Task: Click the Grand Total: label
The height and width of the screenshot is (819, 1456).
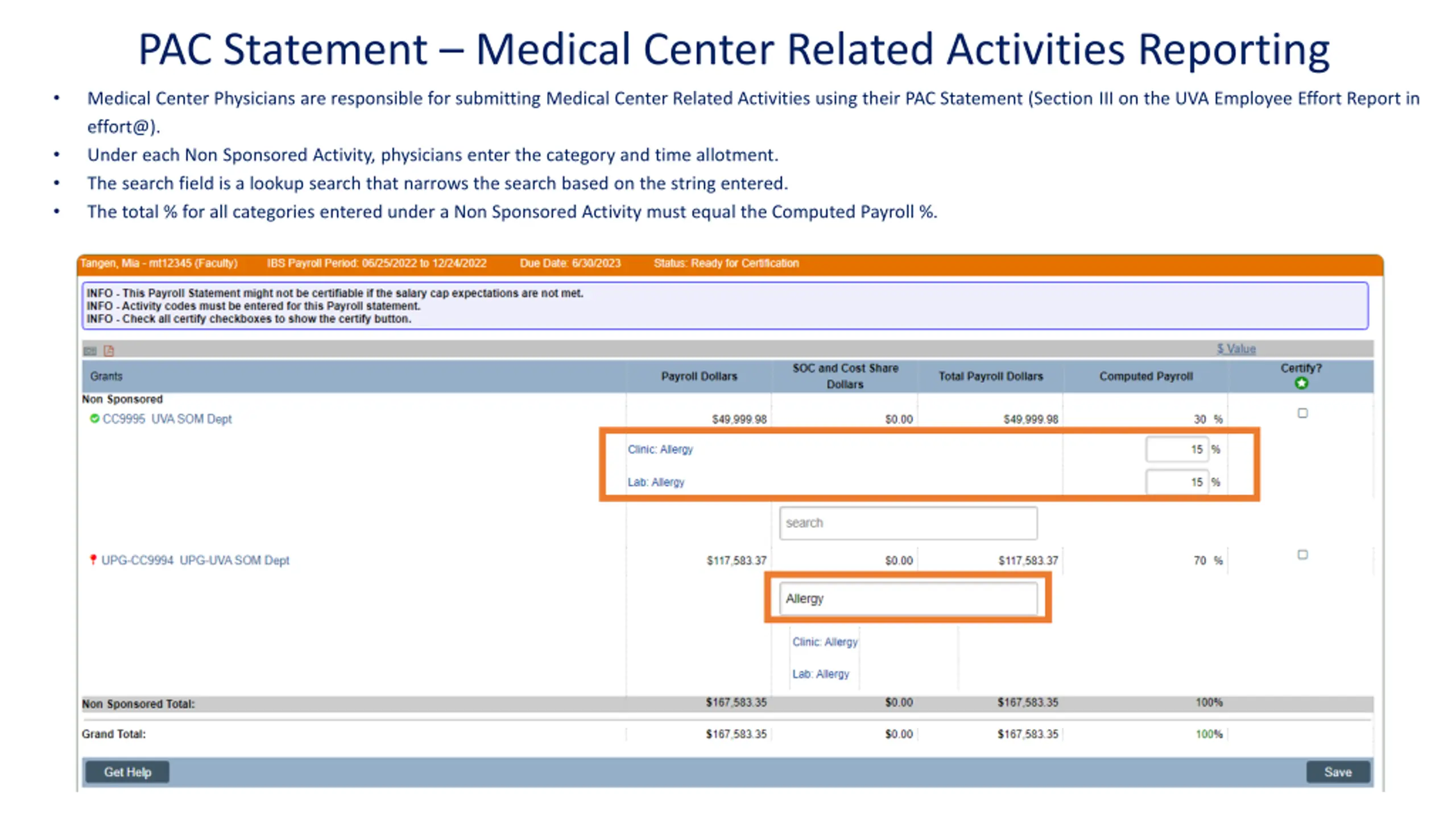Action: pyautogui.click(x=114, y=734)
